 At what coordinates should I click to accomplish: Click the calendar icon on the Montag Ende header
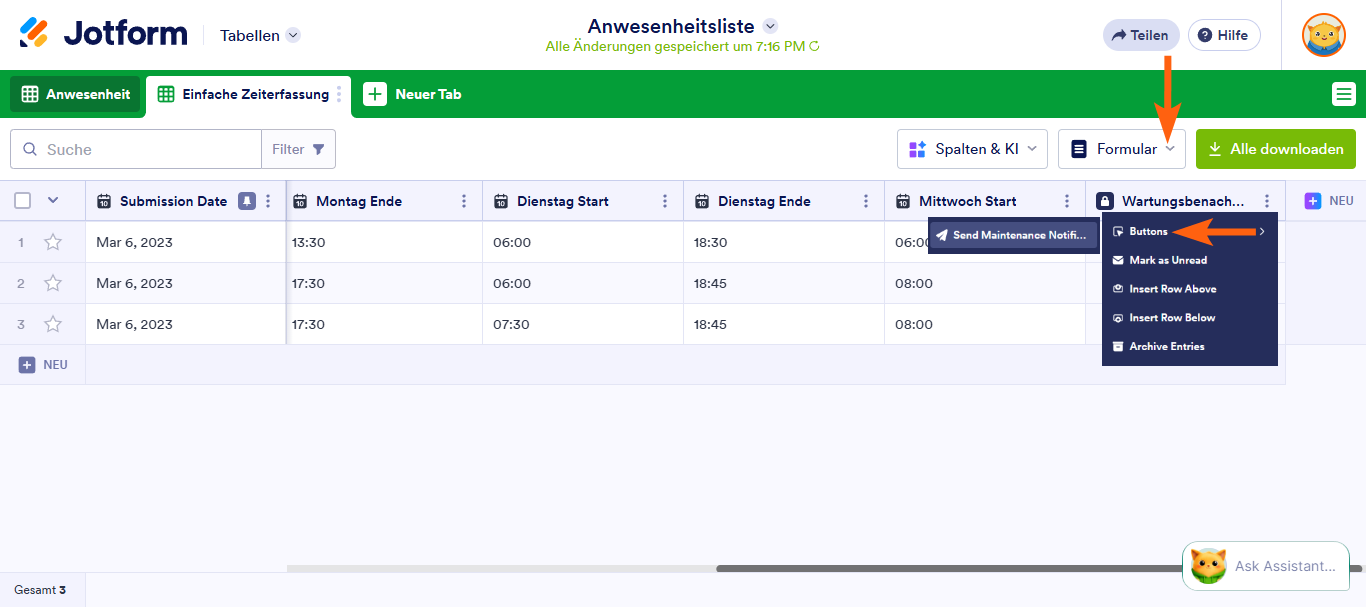pos(300,201)
